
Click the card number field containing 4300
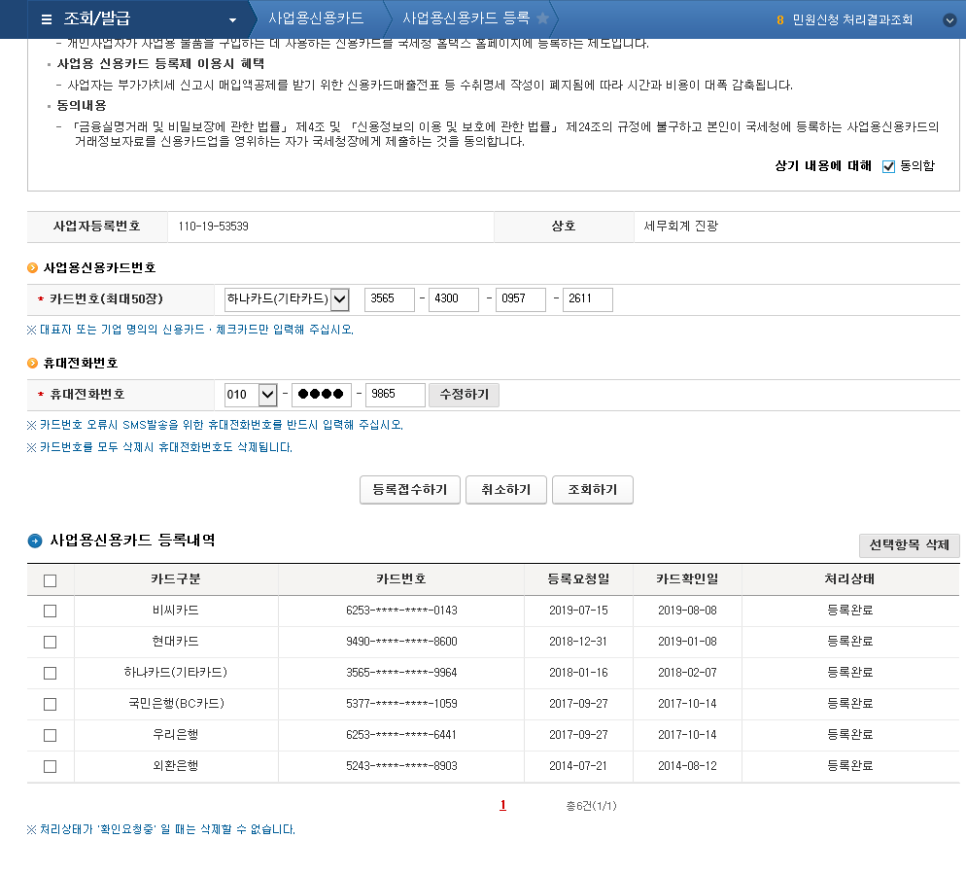pos(453,299)
